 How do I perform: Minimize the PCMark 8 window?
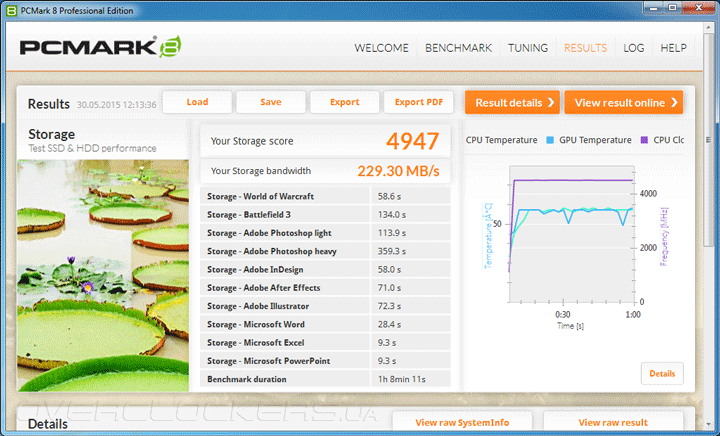point(655,8)
